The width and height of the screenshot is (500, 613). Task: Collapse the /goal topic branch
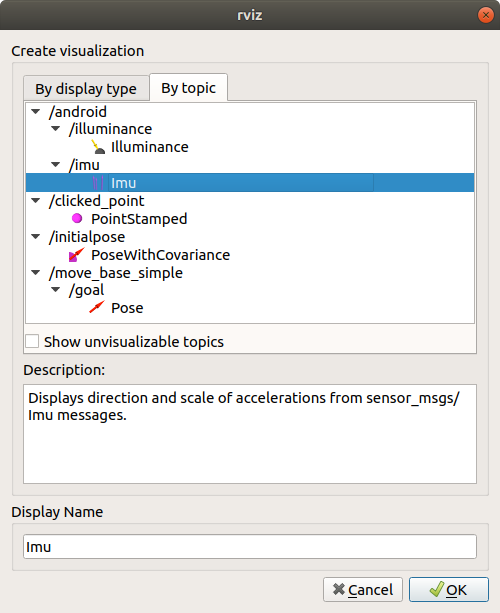[56, 290]
